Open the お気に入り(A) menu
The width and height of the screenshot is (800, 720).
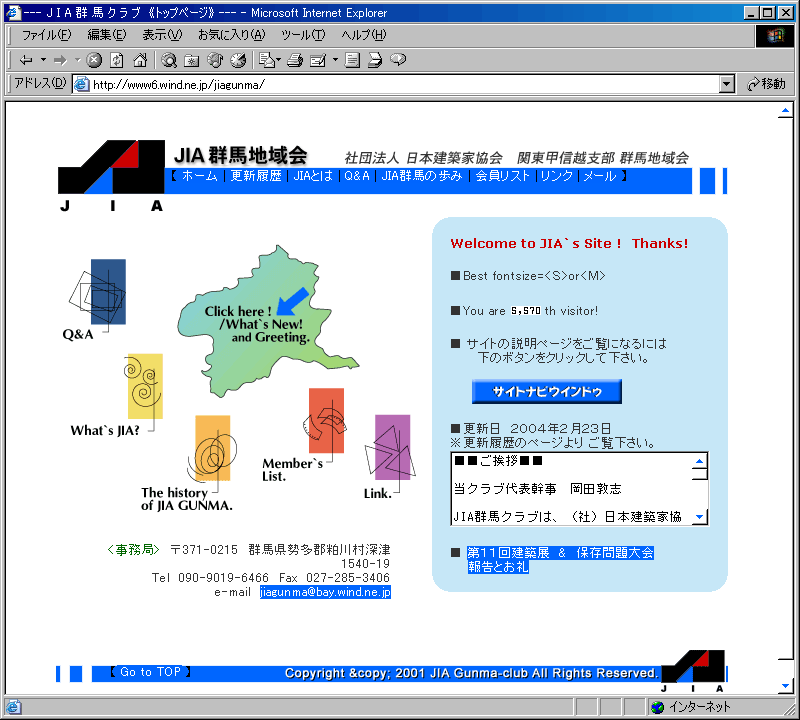(232, 35)
